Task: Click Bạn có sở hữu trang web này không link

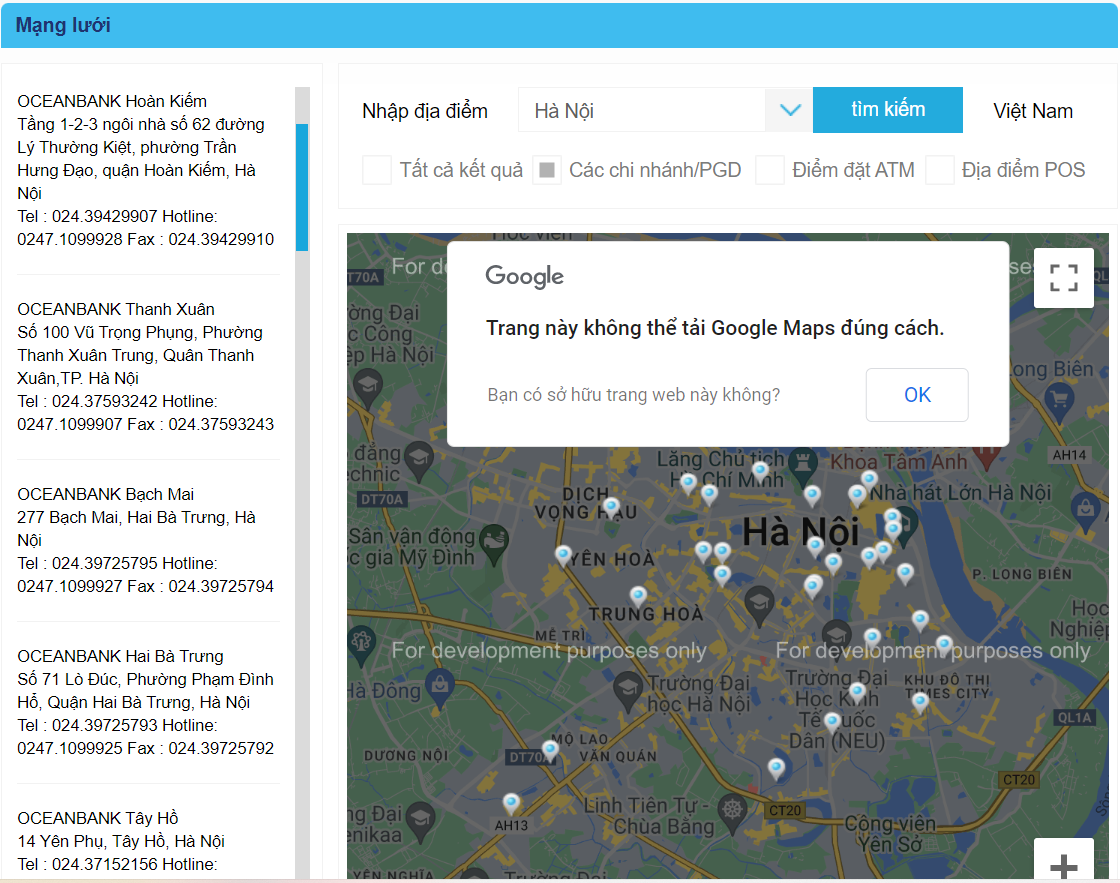Action: [x=634, y=395]
